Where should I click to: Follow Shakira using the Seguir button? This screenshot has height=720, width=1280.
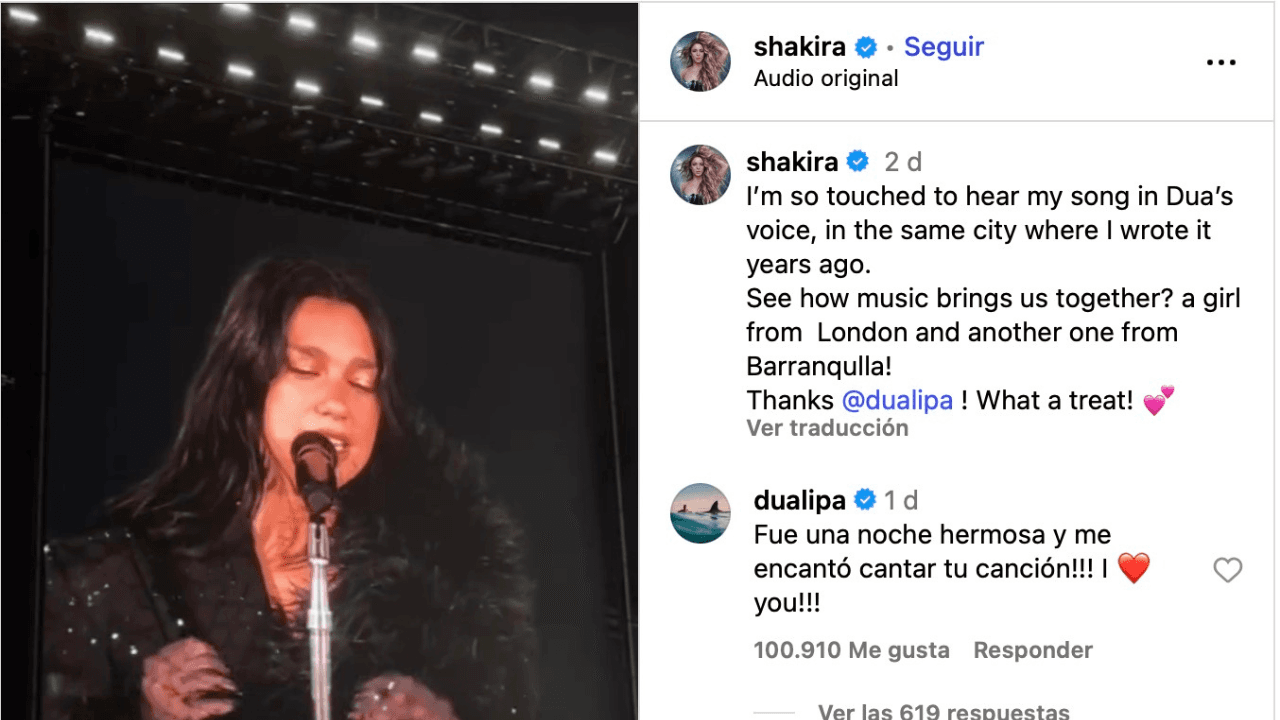click(944, 47)
